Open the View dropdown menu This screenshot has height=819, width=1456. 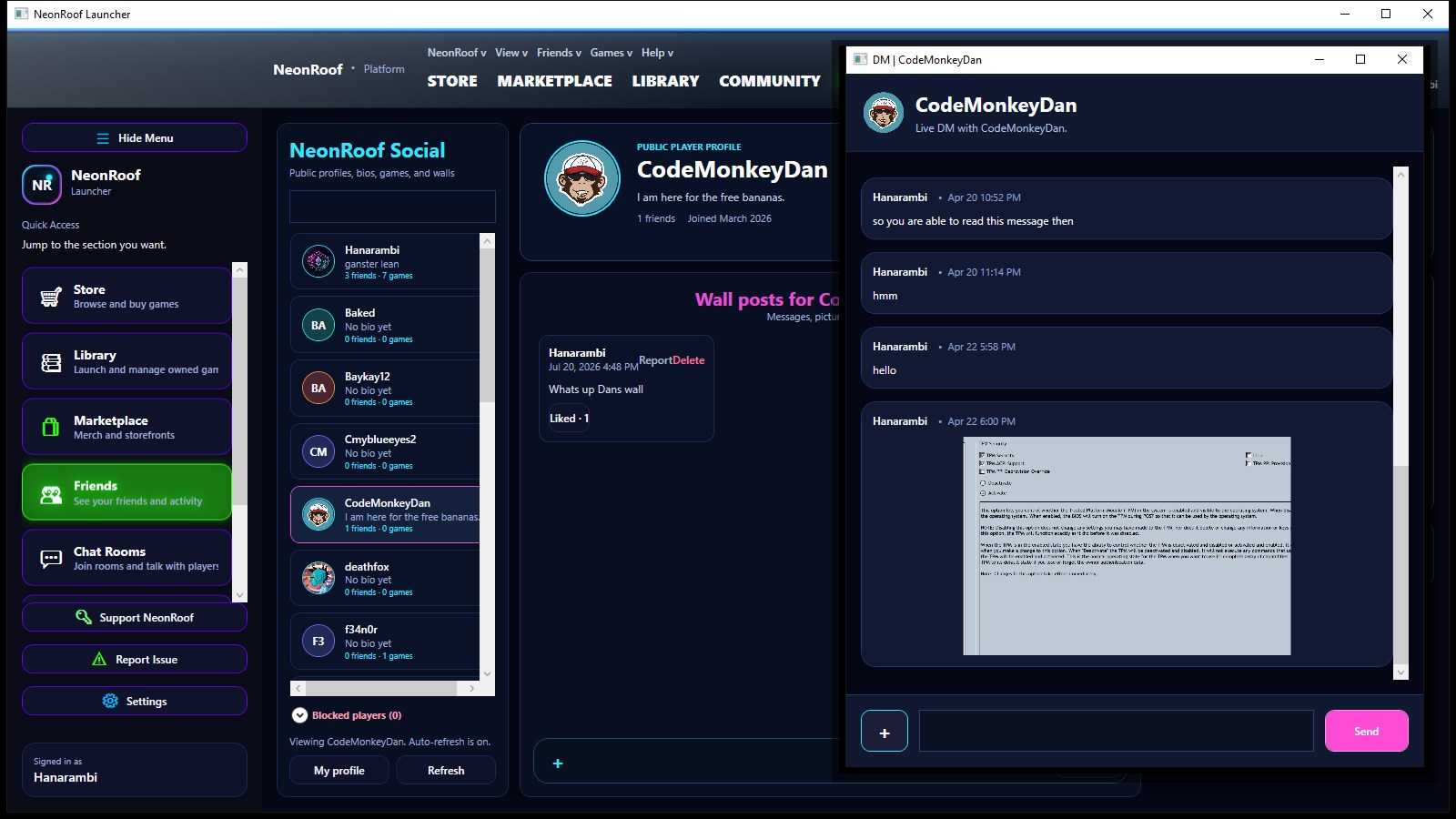[511, 53]
